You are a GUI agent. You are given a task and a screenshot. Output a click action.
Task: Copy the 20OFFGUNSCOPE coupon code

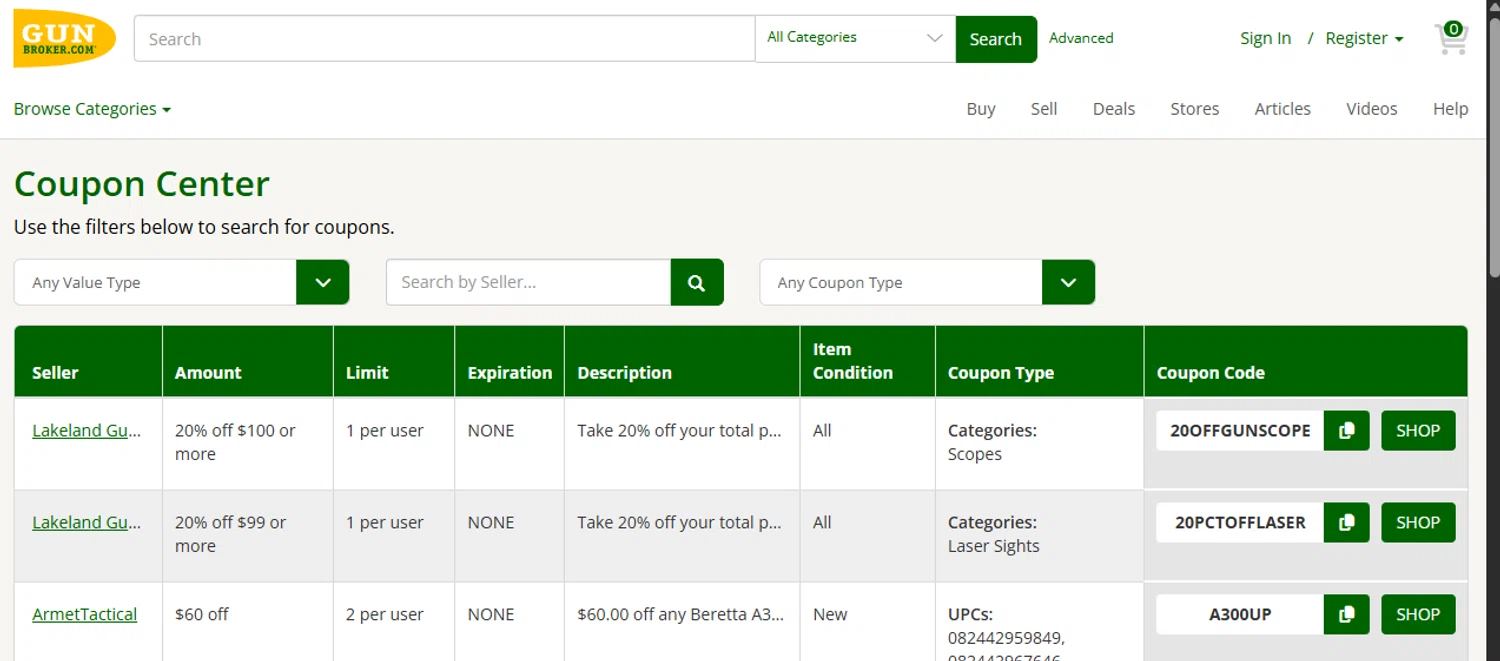(1346, 431)
